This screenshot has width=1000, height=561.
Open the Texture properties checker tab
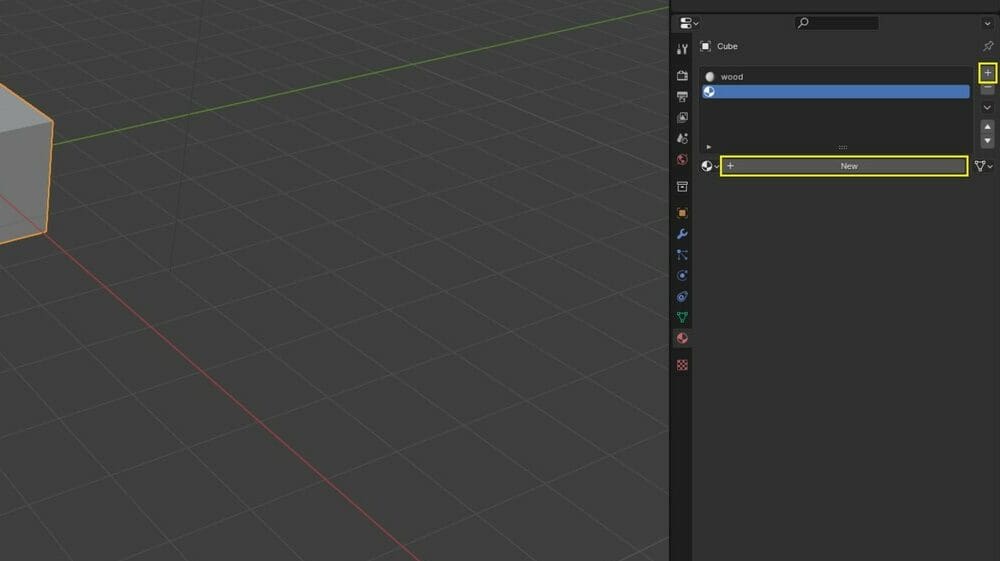point(682,365)
